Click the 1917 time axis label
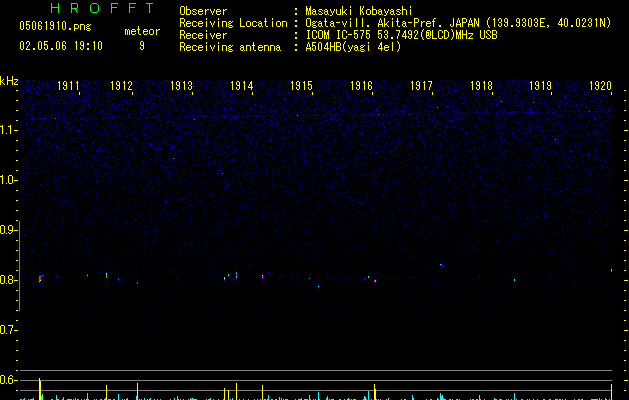This screenshot has height=400, width=629. 421,86
